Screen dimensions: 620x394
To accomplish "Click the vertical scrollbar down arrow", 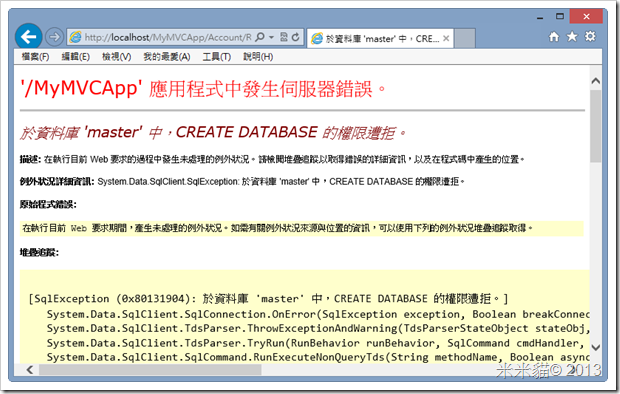I will pyautogui.click(x=595, y=347).
